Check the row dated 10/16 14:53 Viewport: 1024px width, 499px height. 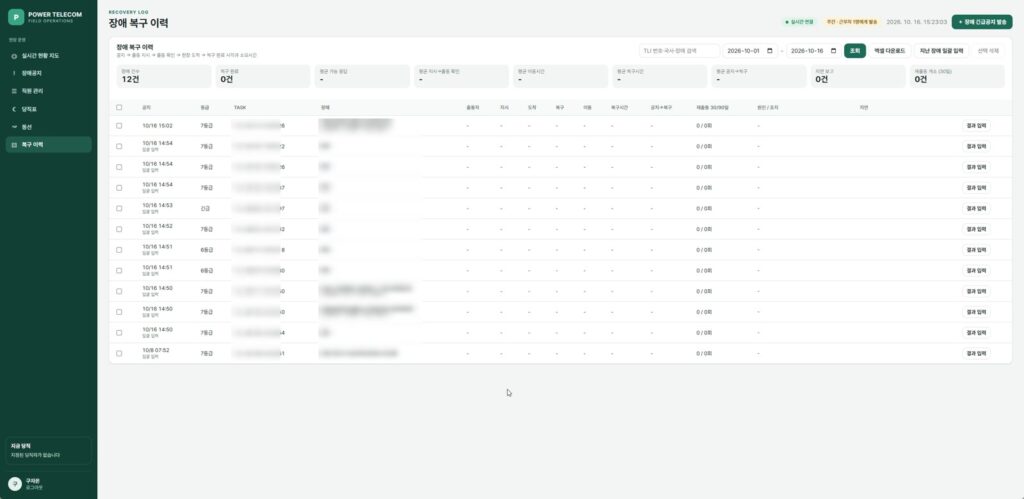[x=119, y=208]
